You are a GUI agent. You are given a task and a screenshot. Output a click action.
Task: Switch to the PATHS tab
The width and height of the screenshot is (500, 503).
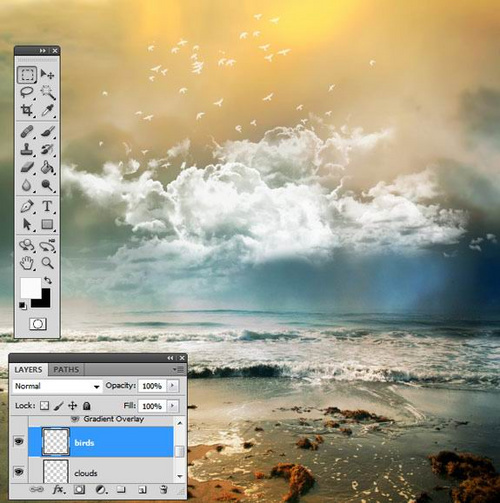click(x=66, y=369)
